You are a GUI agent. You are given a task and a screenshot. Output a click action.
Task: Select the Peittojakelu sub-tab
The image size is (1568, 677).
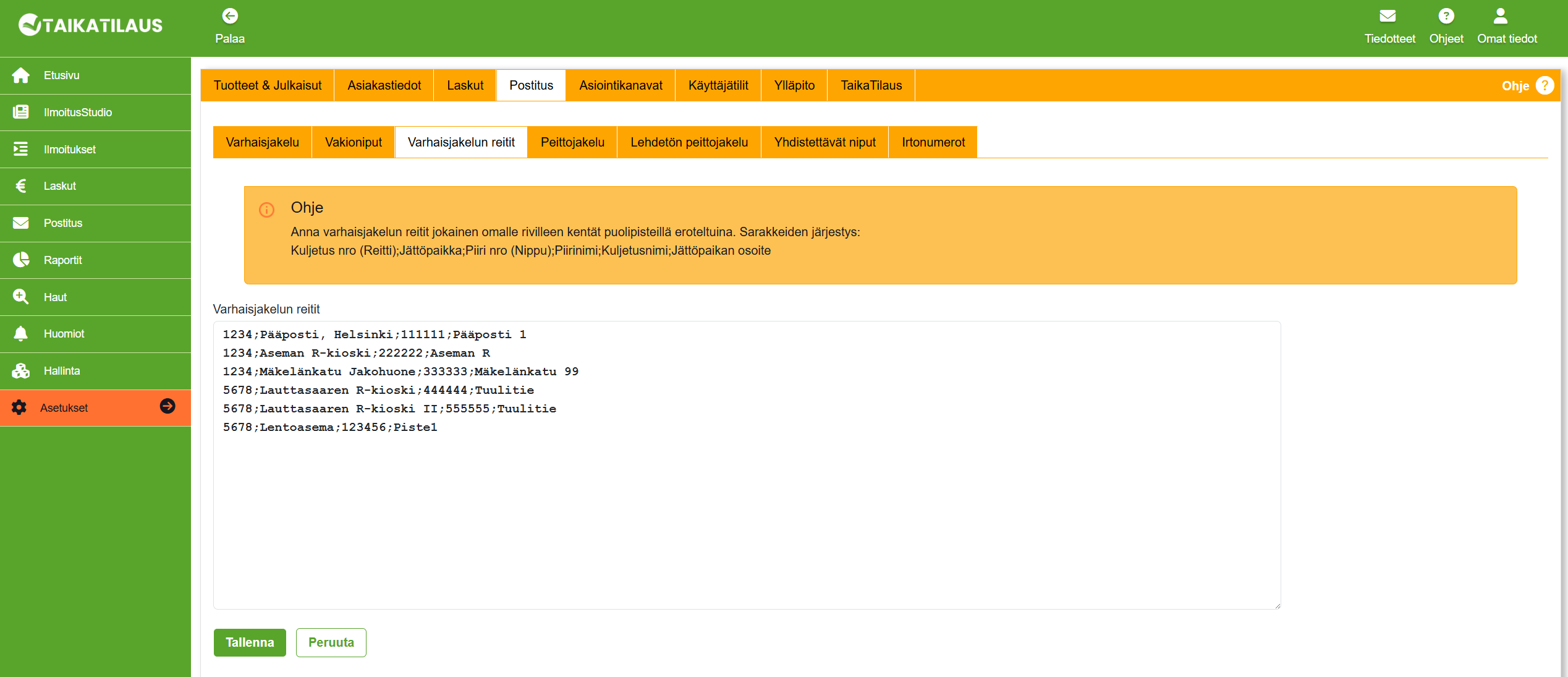(572, 142)
